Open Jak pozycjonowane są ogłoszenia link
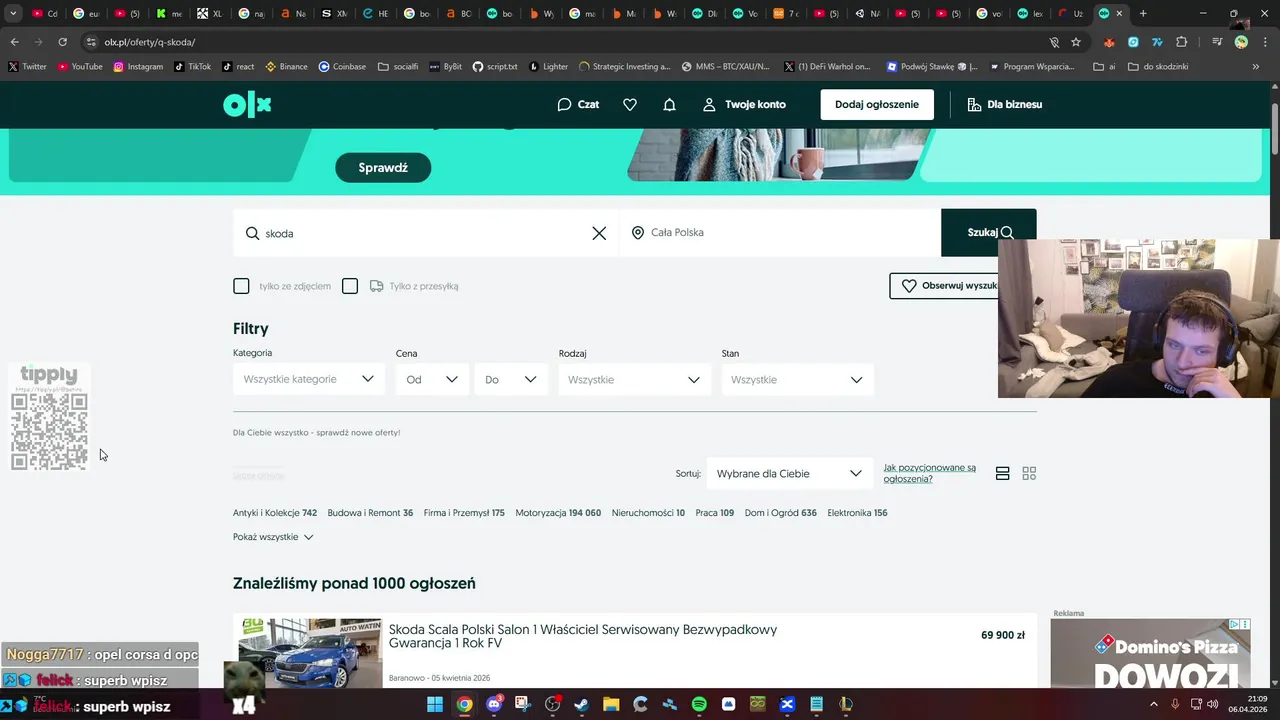 tap(930, 473)
